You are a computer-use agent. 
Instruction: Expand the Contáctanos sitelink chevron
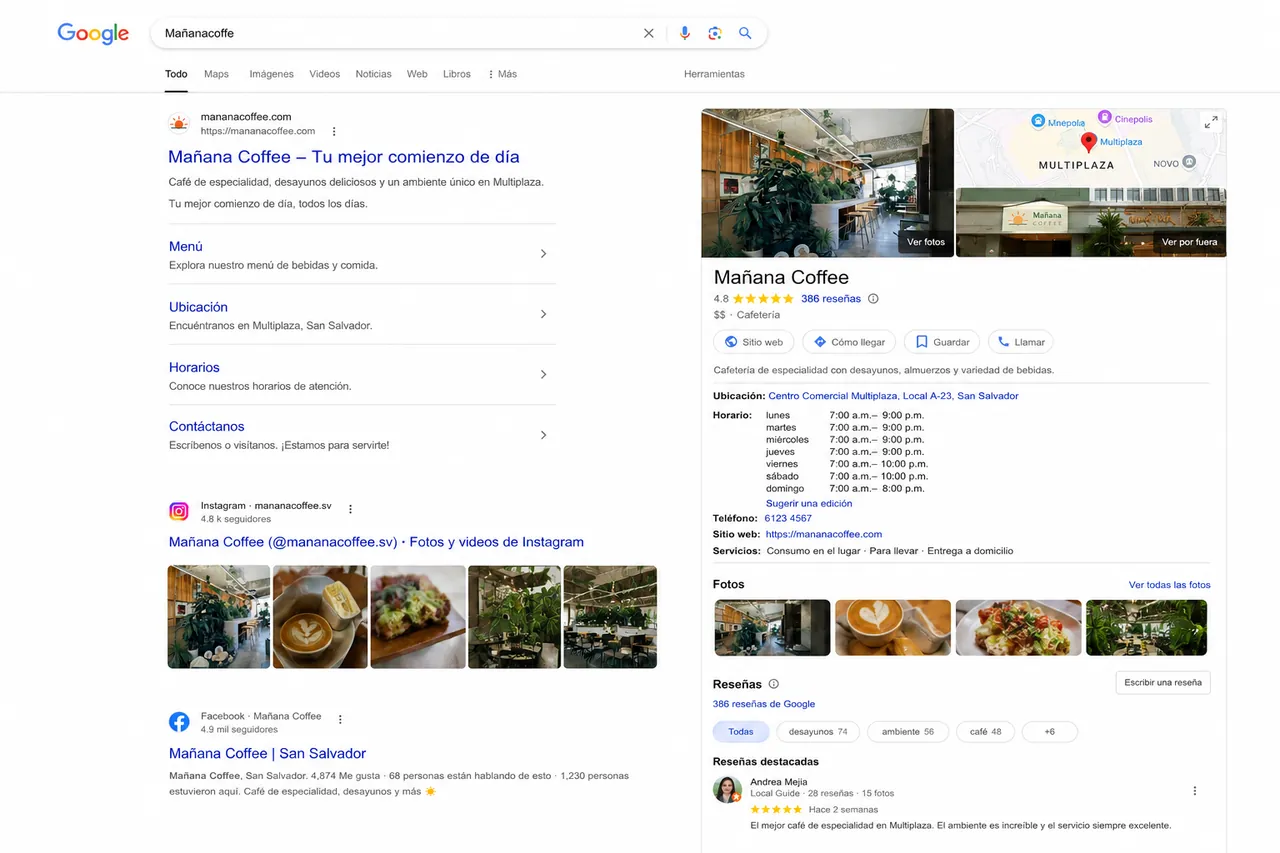point(544,435)
